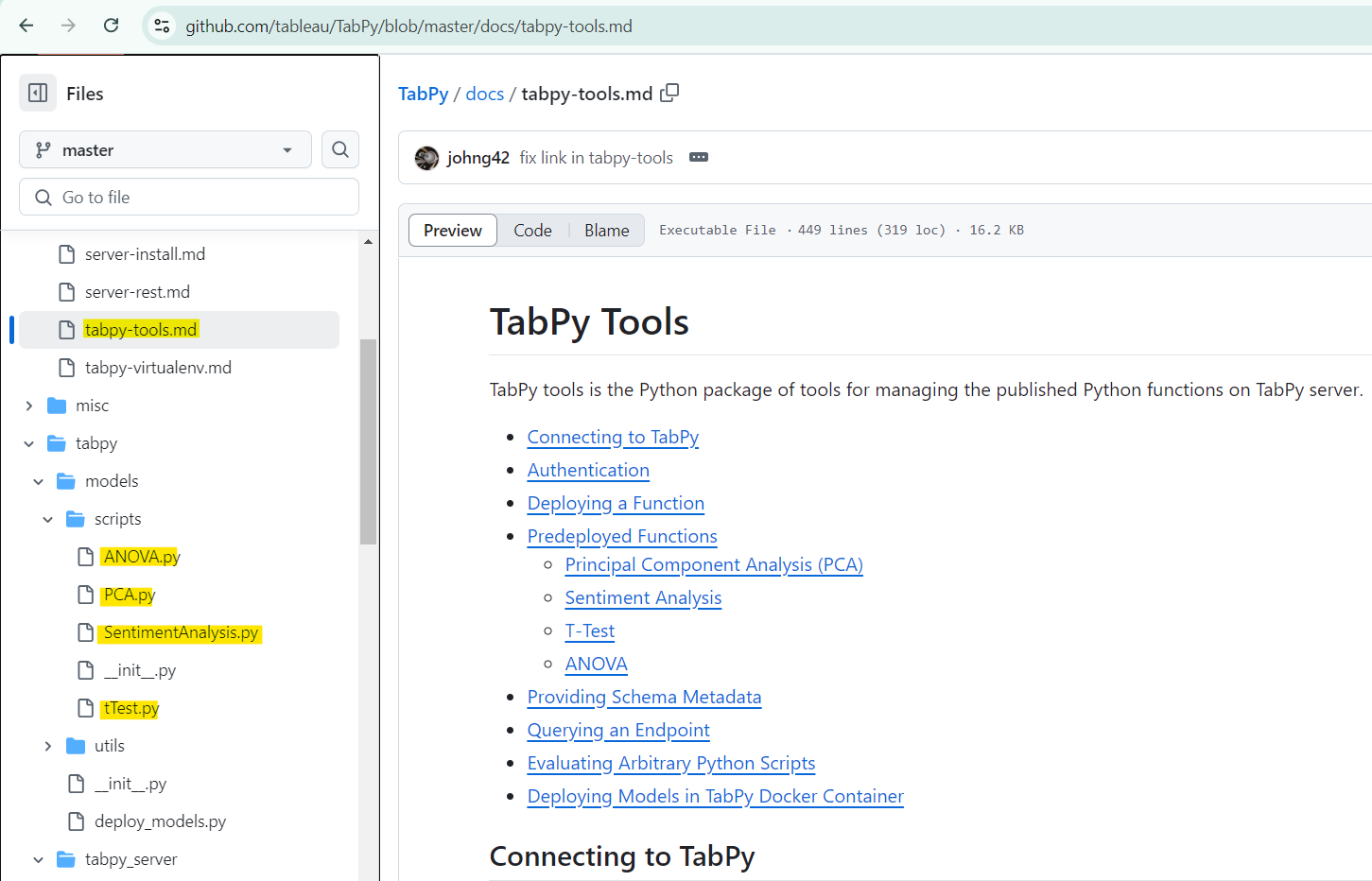This screenshot has width=1372, height=881.
Task: Open the master branch dropdown
Action: [165, 149]
